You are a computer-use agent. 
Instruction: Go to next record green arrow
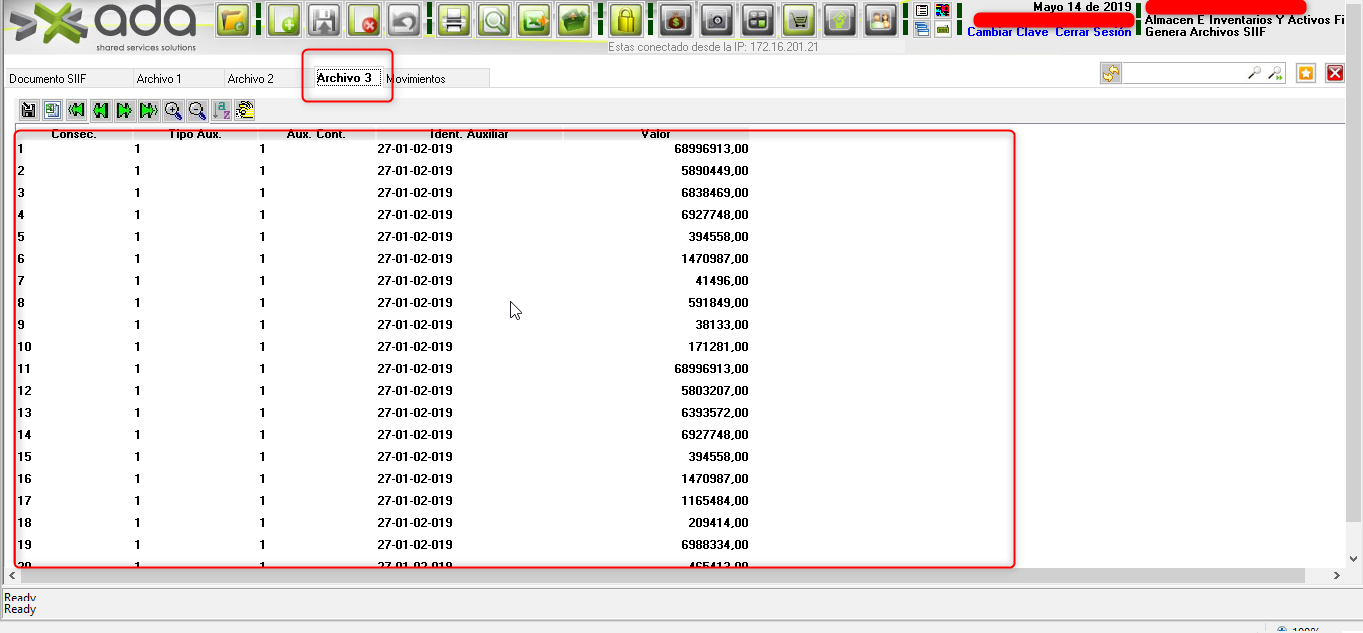pyautogui.click(x=124, y=110)
